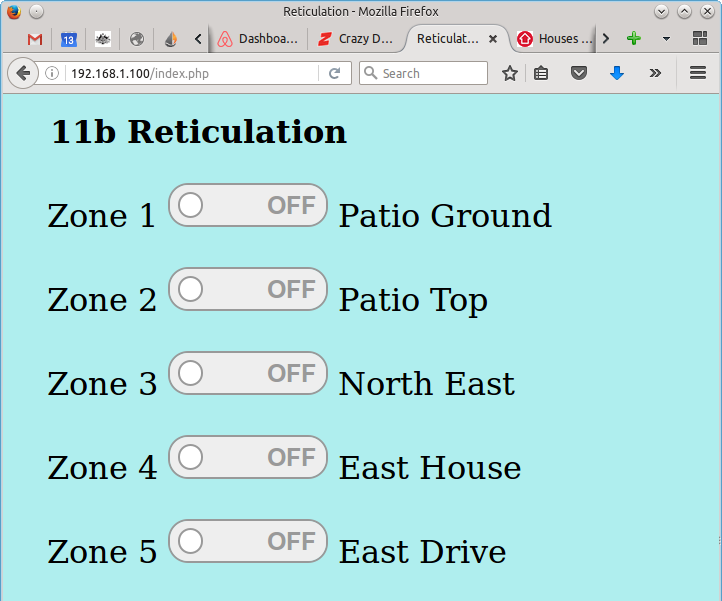
Task: Click the round window pin button in title bar
Action: (x=36, y=12)
